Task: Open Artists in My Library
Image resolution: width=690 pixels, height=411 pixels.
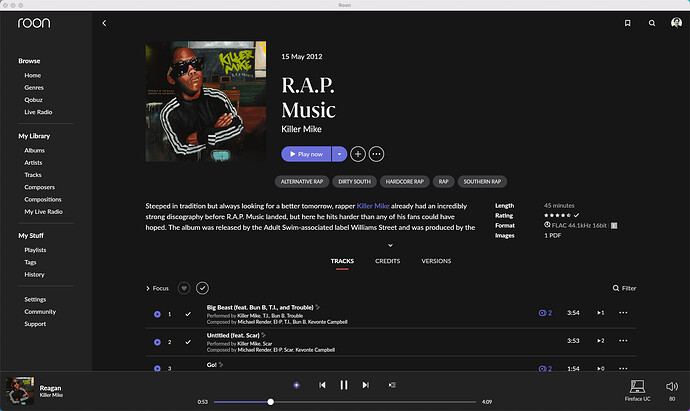Action: pos(33,163)
